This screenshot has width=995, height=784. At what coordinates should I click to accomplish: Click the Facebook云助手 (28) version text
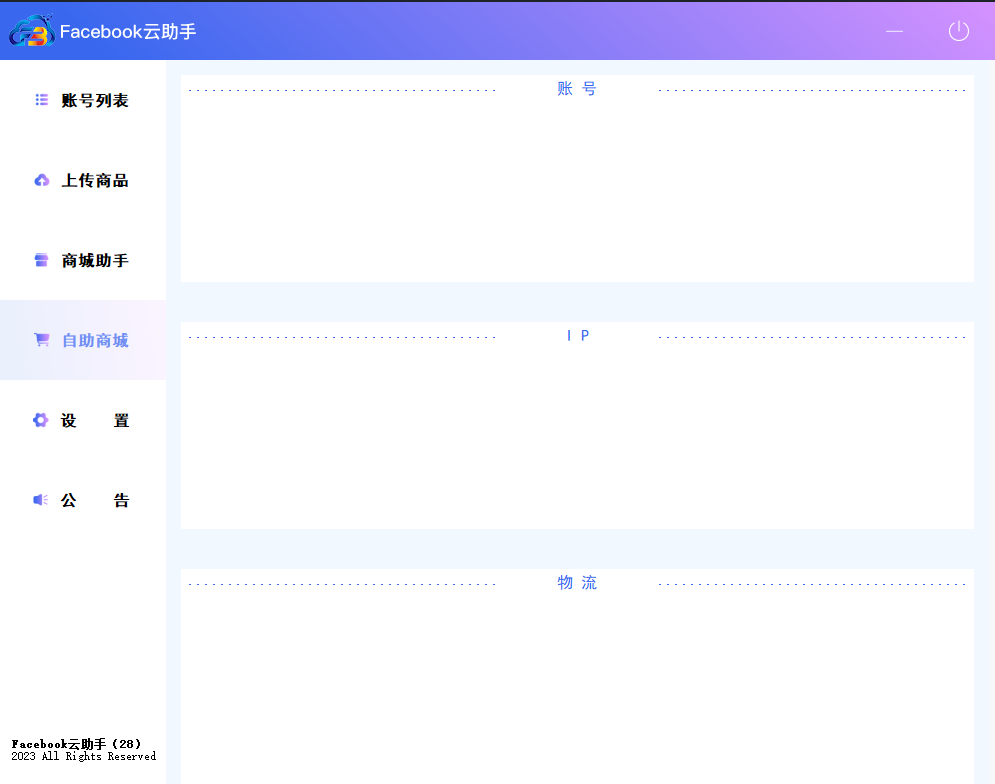pos(76,744)
